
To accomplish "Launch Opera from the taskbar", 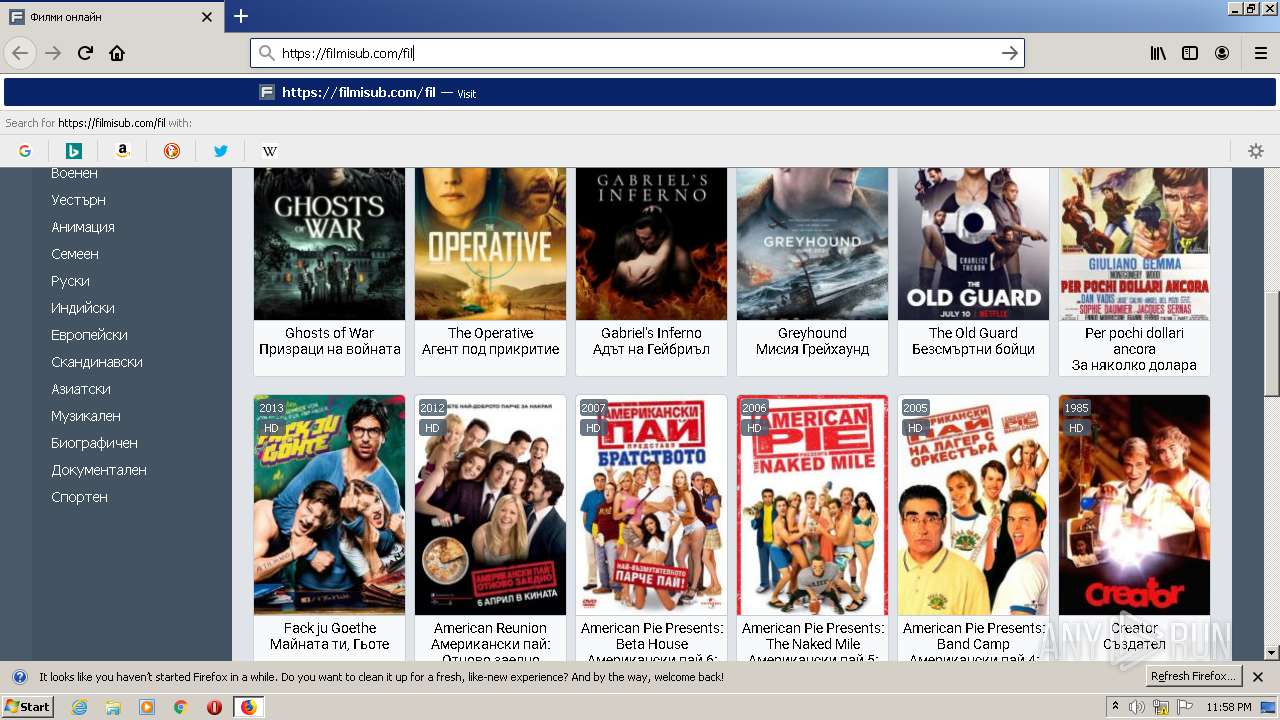I will [x=214, y=707].
